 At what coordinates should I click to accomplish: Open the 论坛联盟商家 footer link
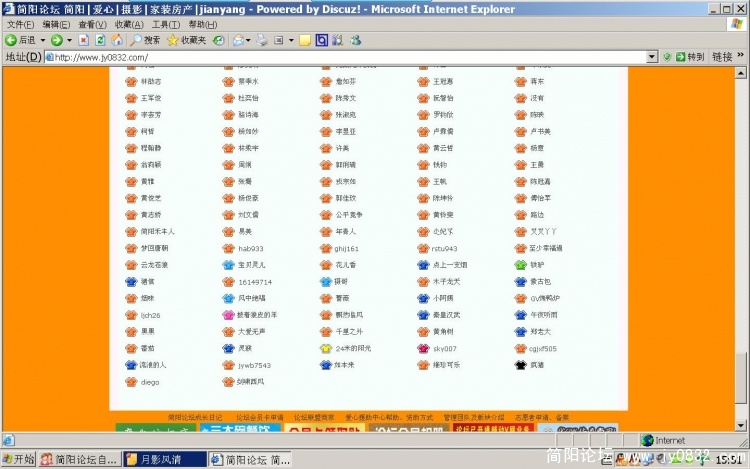314,417
